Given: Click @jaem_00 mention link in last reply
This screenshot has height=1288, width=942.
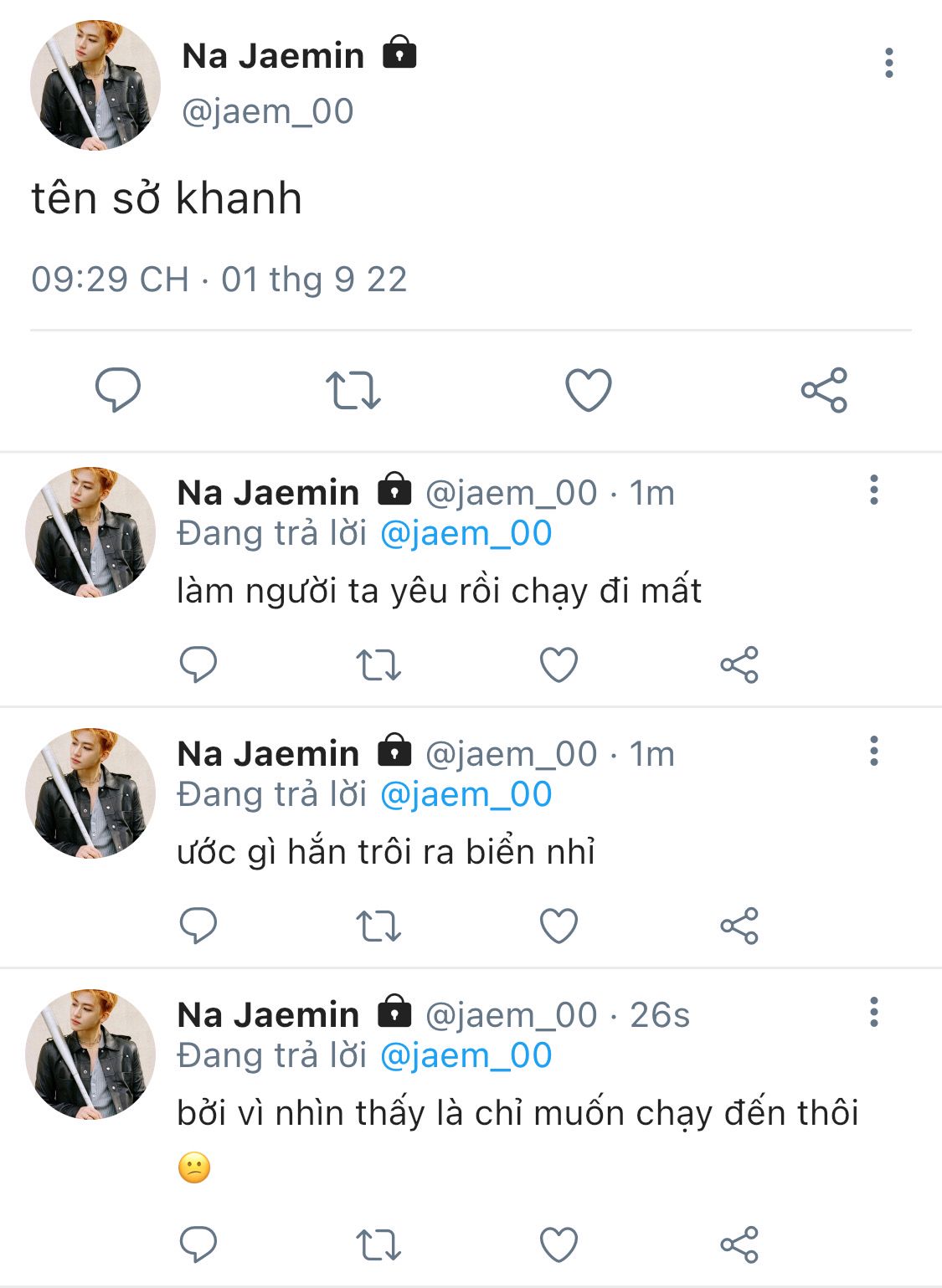Looking at the screenshot, I should point(466,1056).
